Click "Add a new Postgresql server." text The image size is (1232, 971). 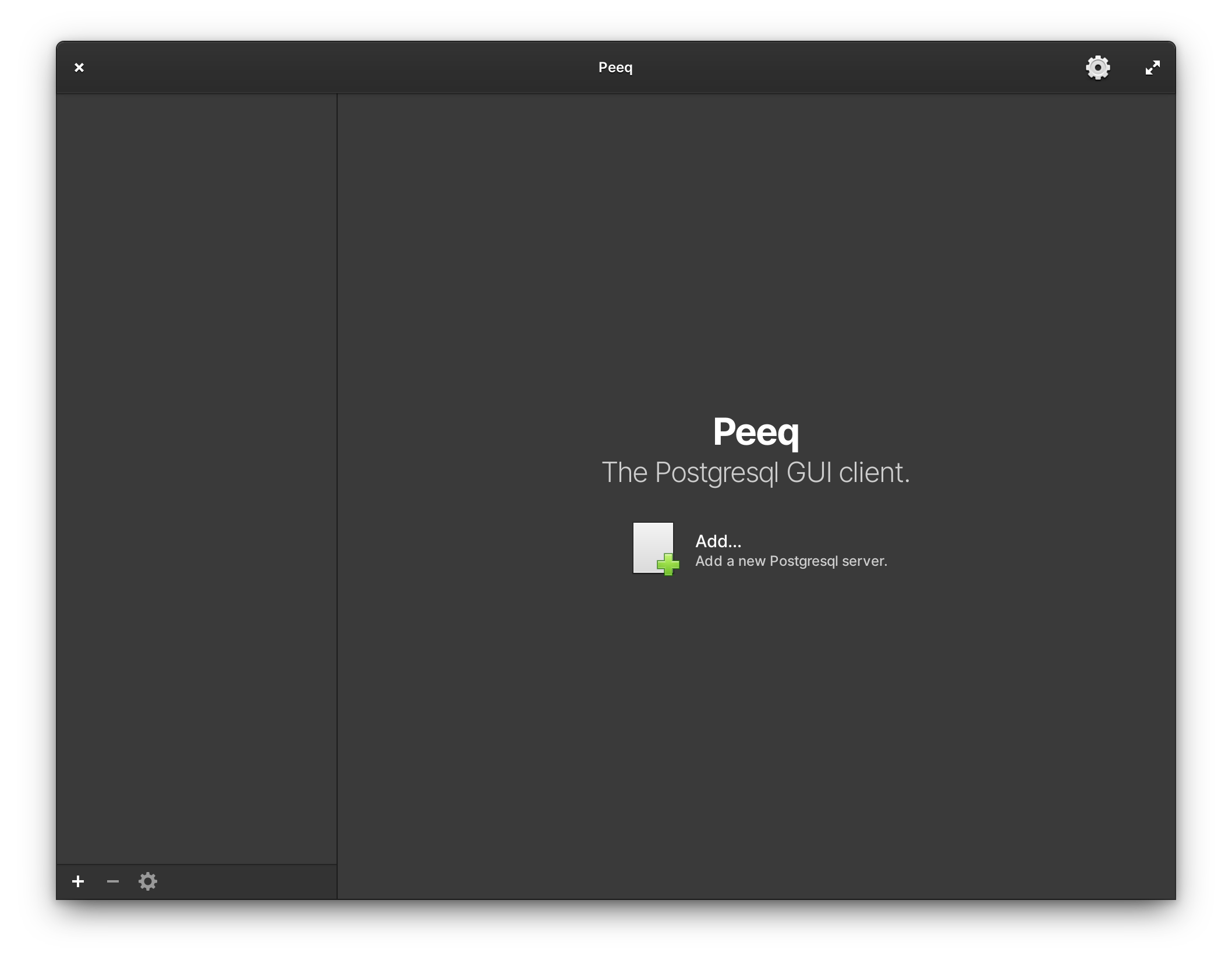pos(791,561)
